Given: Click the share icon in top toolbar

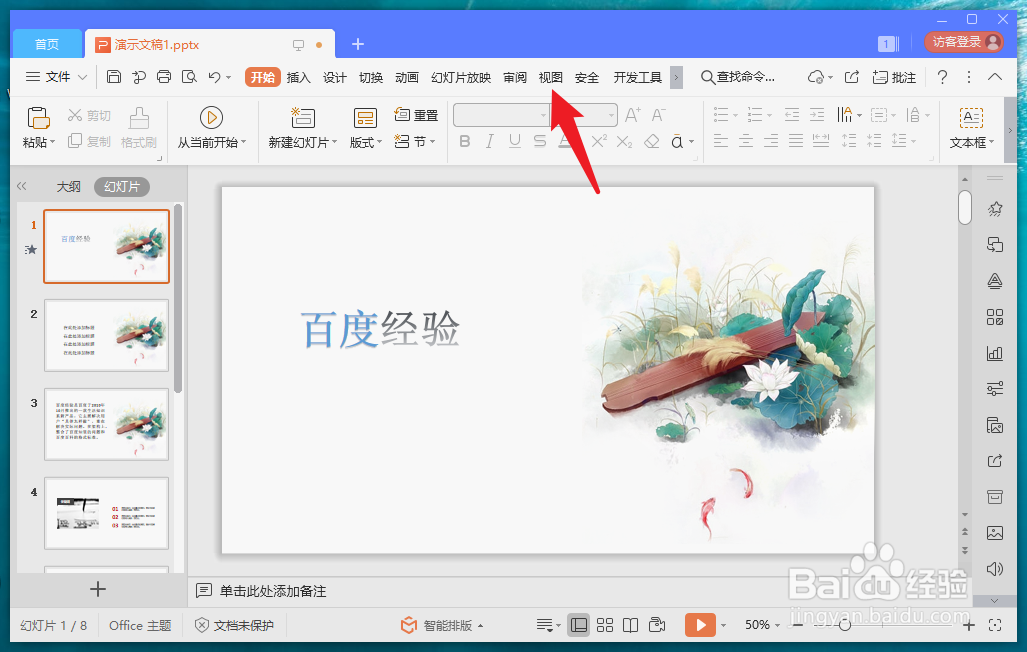Looking at the screenshot, I should (851, 77).
